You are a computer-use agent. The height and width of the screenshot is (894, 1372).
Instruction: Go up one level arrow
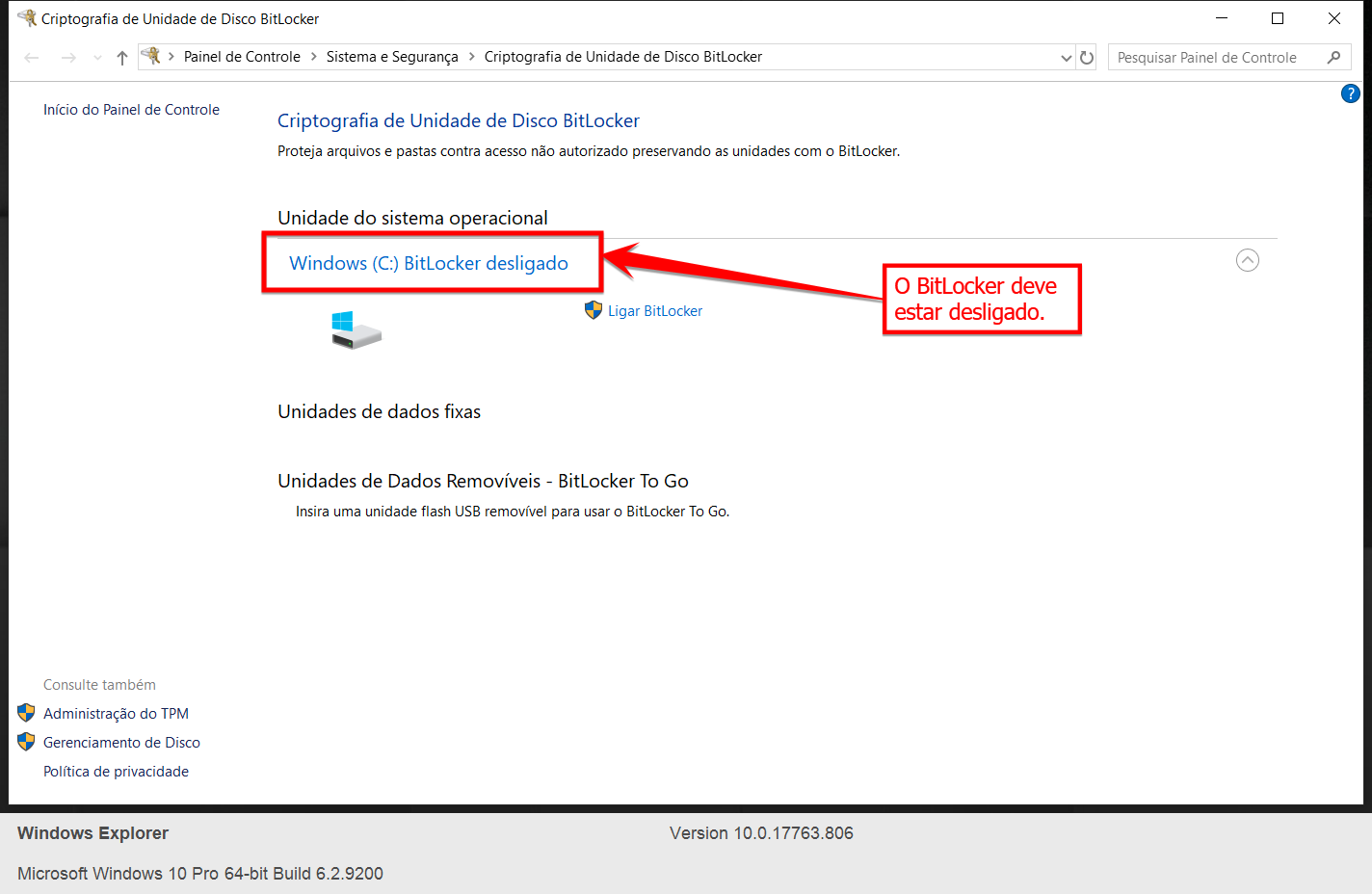pyautogui.click(x=122, y=58)
